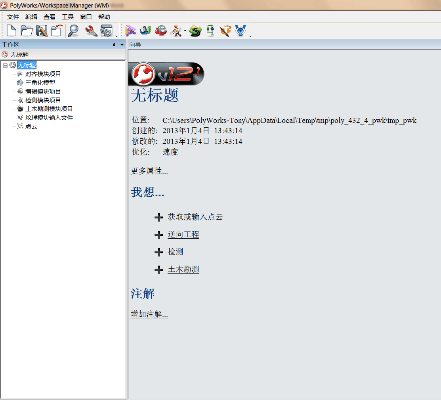Open the 工具 menu
Image resolution: width=441 pixels, height=400 pixels.
(68, 17)
